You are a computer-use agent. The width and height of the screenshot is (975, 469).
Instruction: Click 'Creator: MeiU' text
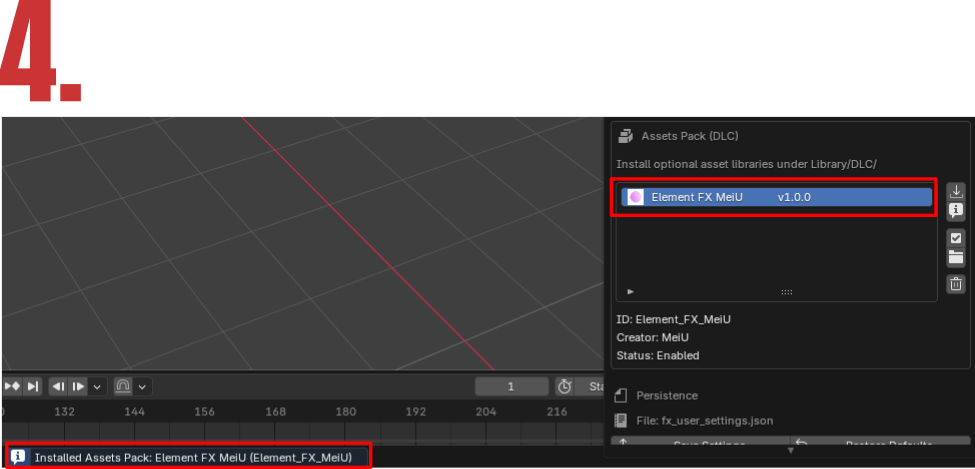tap(652, 337)
